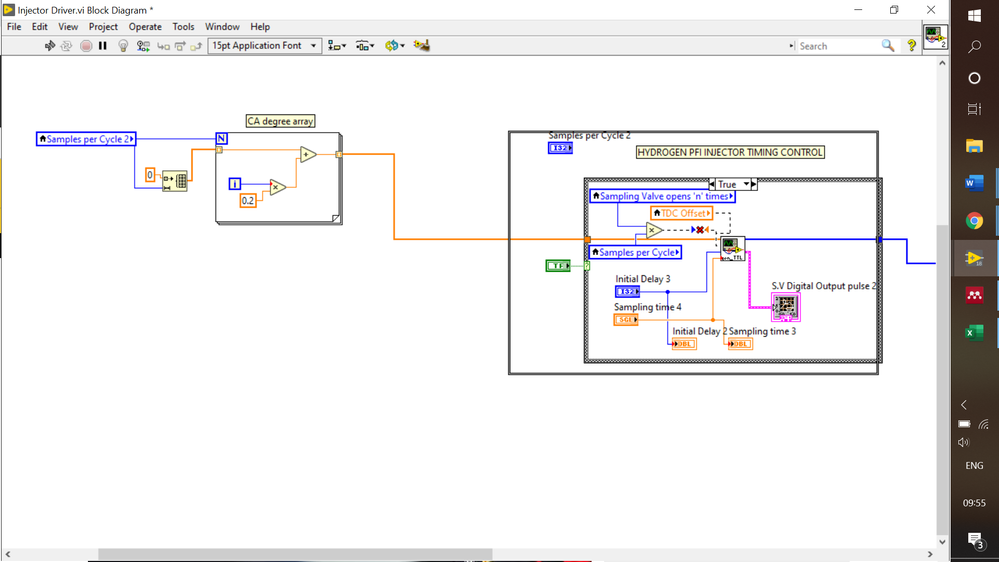The height and width of the screenshot is (562, 999).
Task: Click the horizontal scrollbar thumb
Action: click(x=295, y=554)
